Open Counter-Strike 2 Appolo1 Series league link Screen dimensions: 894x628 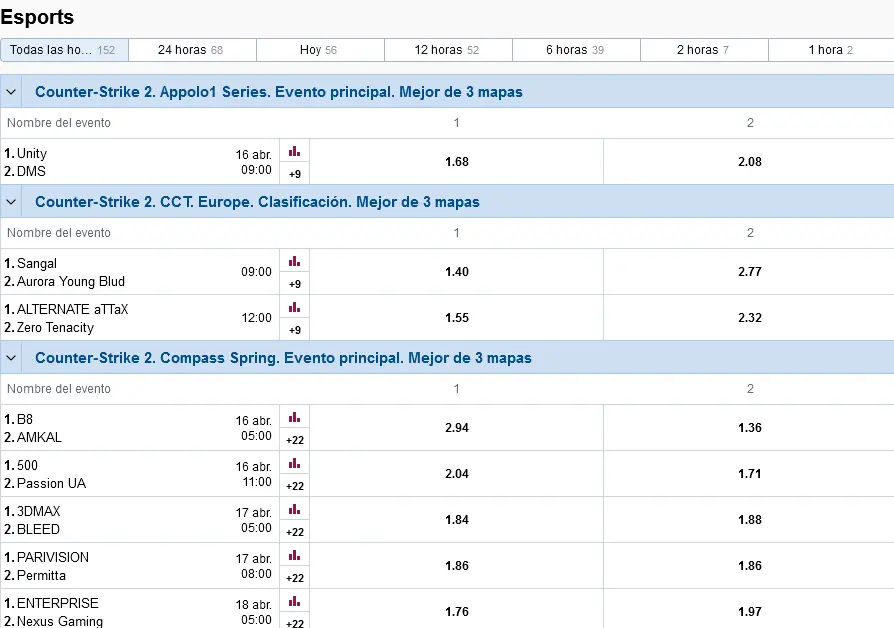[x=279, y=92]
